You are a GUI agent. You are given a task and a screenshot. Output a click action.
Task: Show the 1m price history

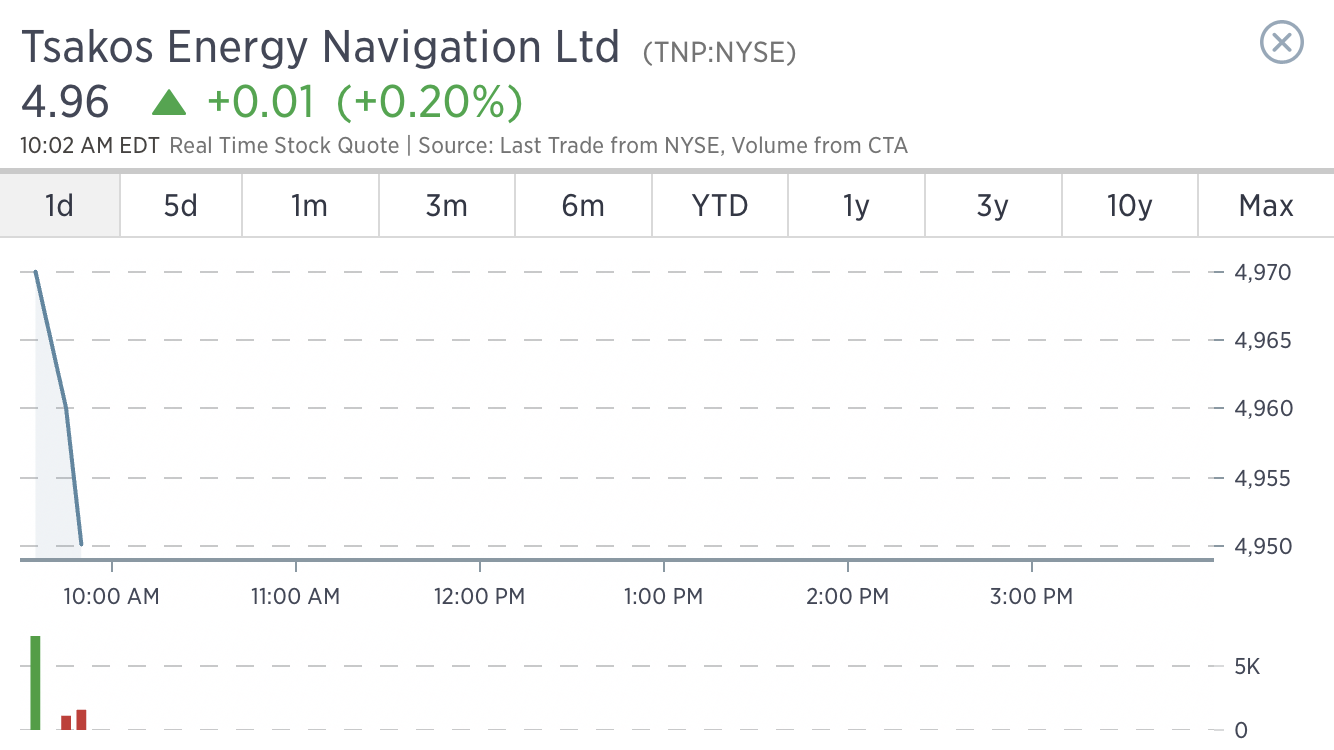pyautogui.click(x=309, y=206)
